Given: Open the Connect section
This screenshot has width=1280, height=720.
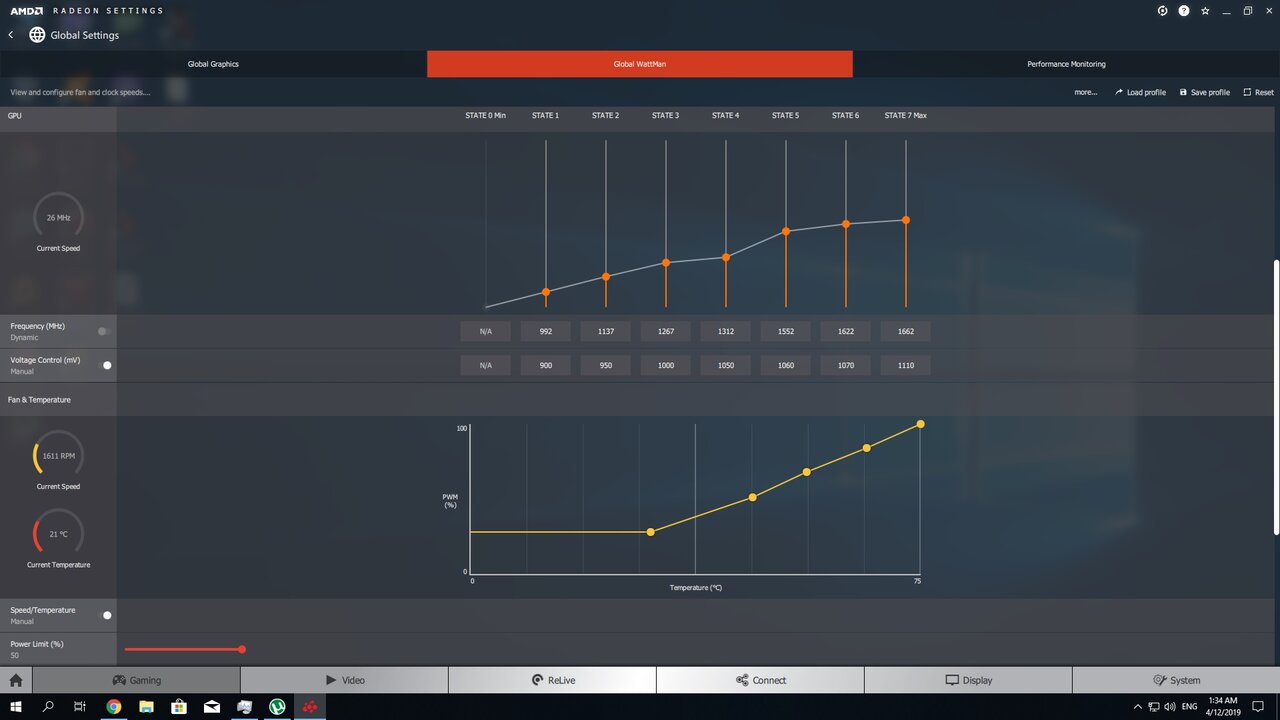Looking at the screenshot, I should pyautogui.click(x=760, y=680).
